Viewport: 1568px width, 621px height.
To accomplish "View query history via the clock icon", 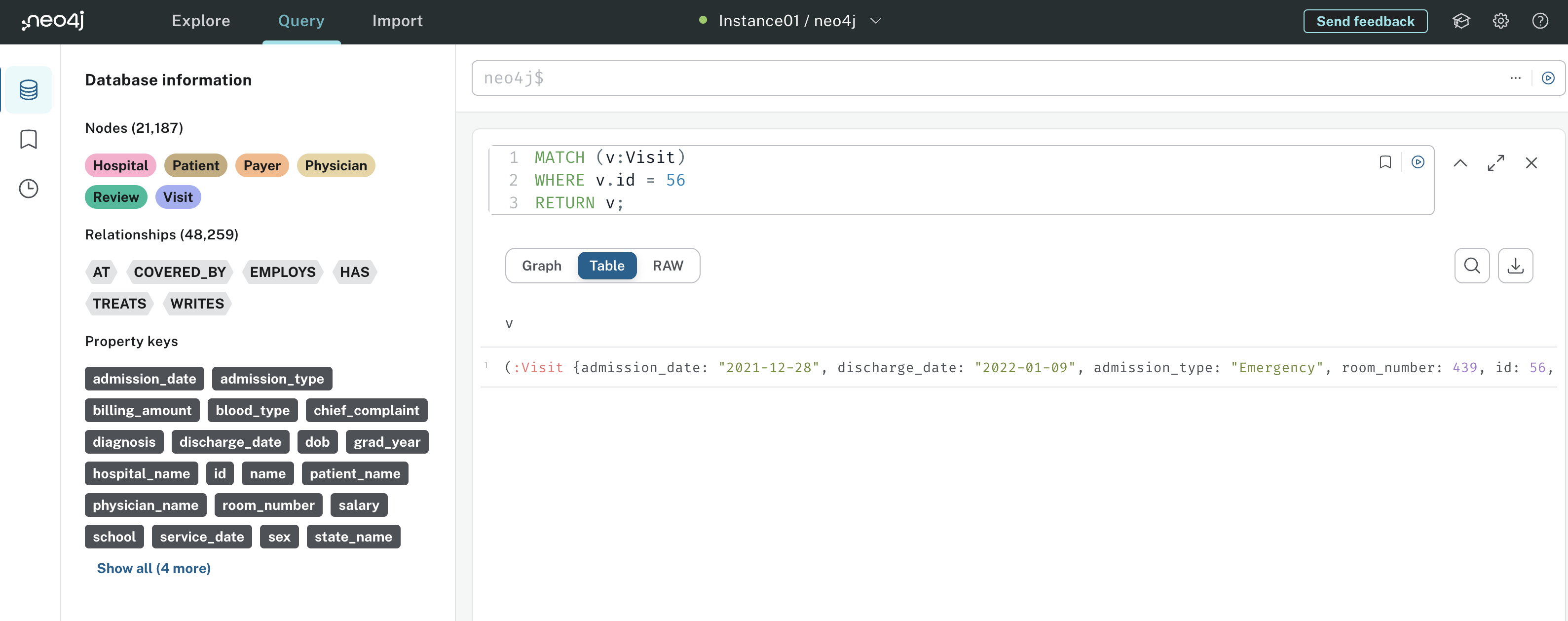I will pyautogui.click(x=28, y=189).
